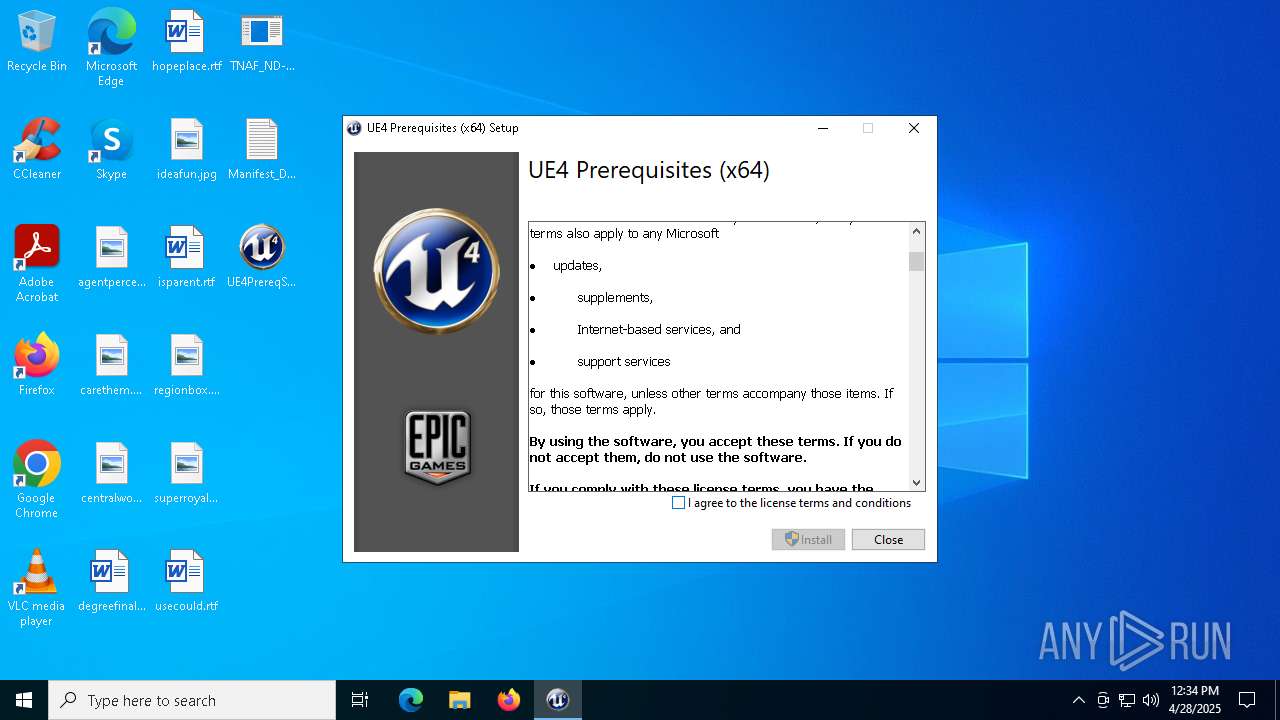Open File Explorer from the taskbar

(x=460, y=700)
